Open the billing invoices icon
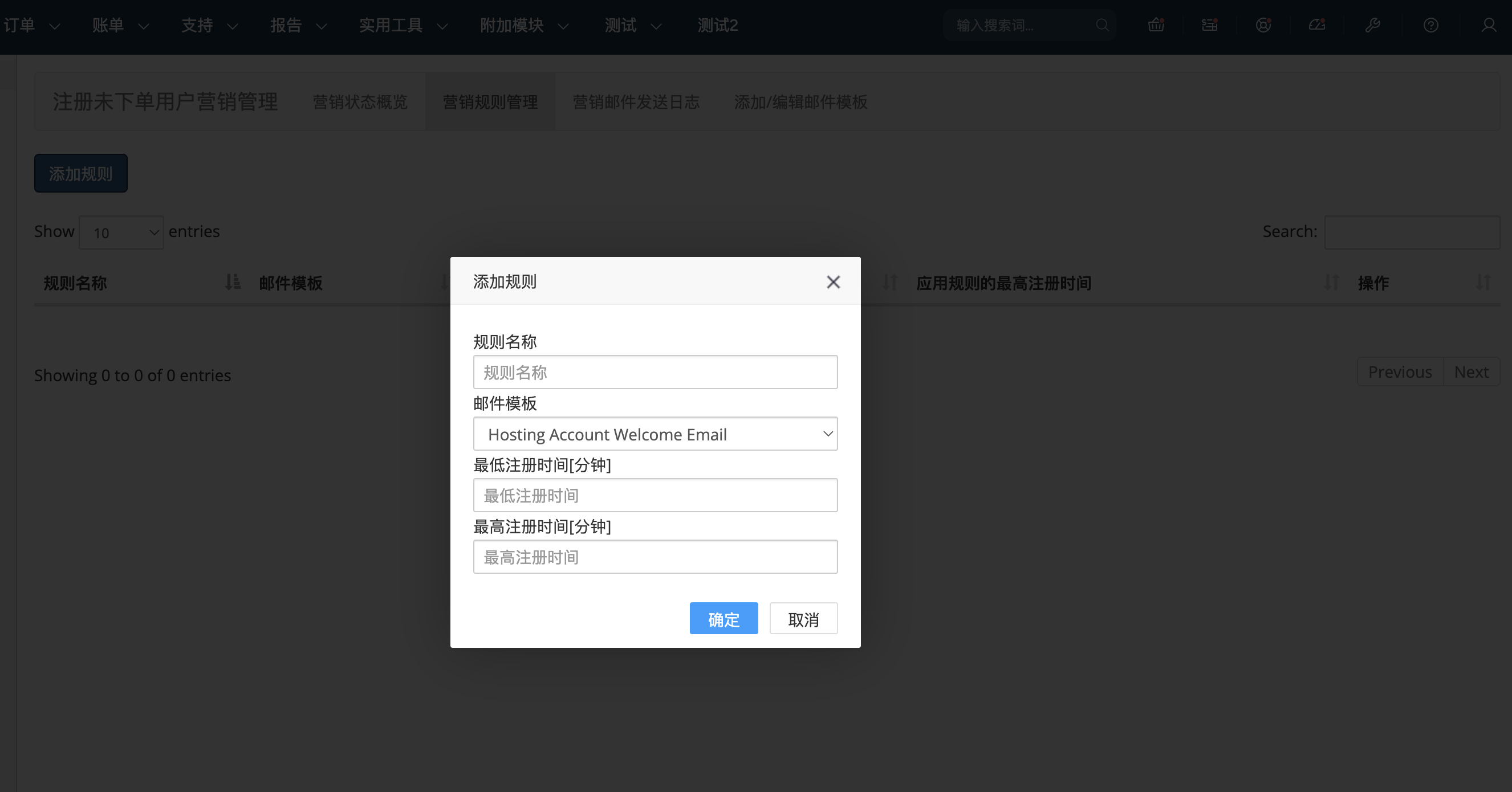Image resolution: width=1512 pixels, height=792 pixels. [x=1209, y=25]
